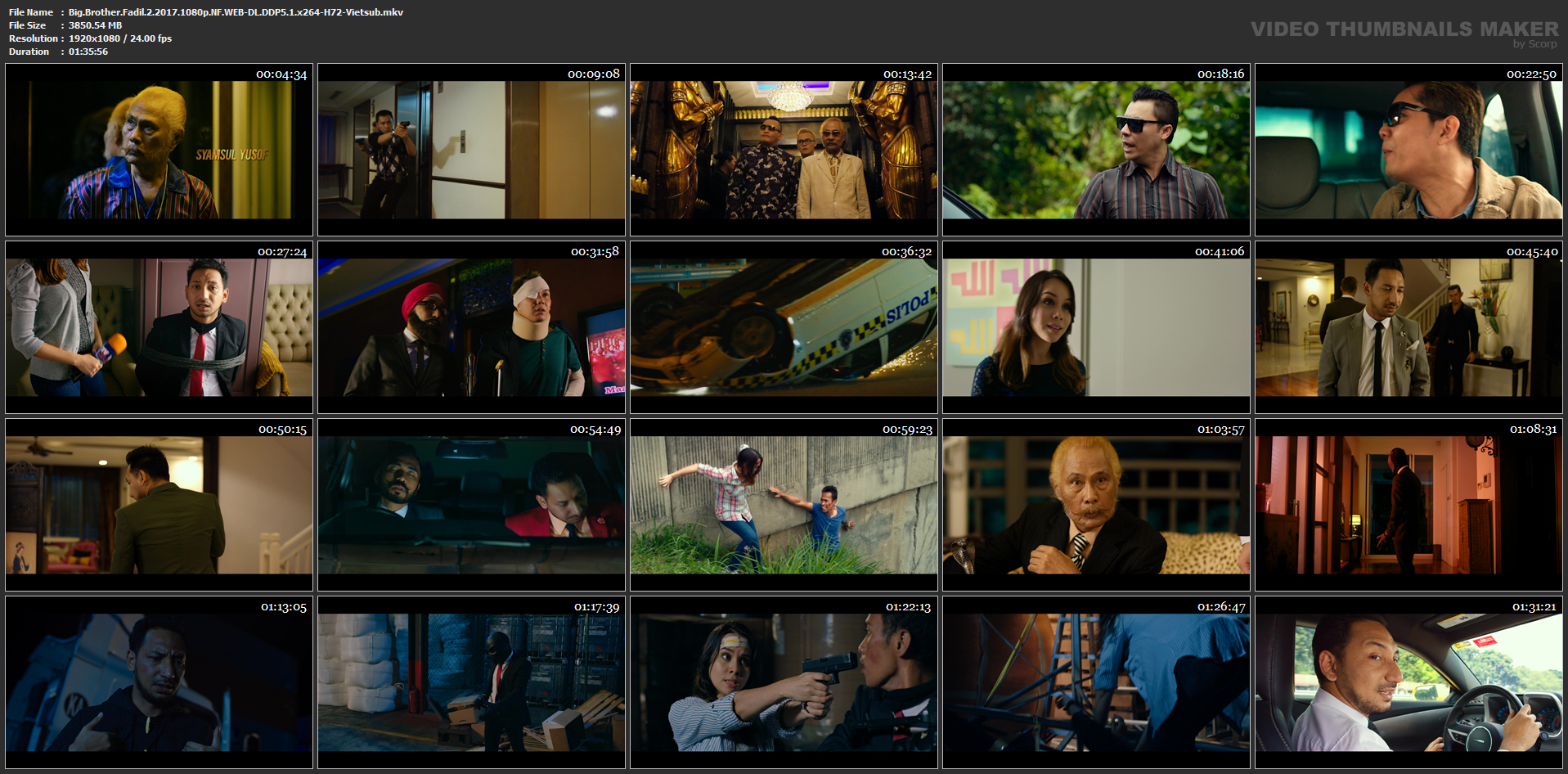This screenshot has width=1568, height=774.
Task: Choose the thumbnail at 01:26:47
Action: tap(1096, 682)
